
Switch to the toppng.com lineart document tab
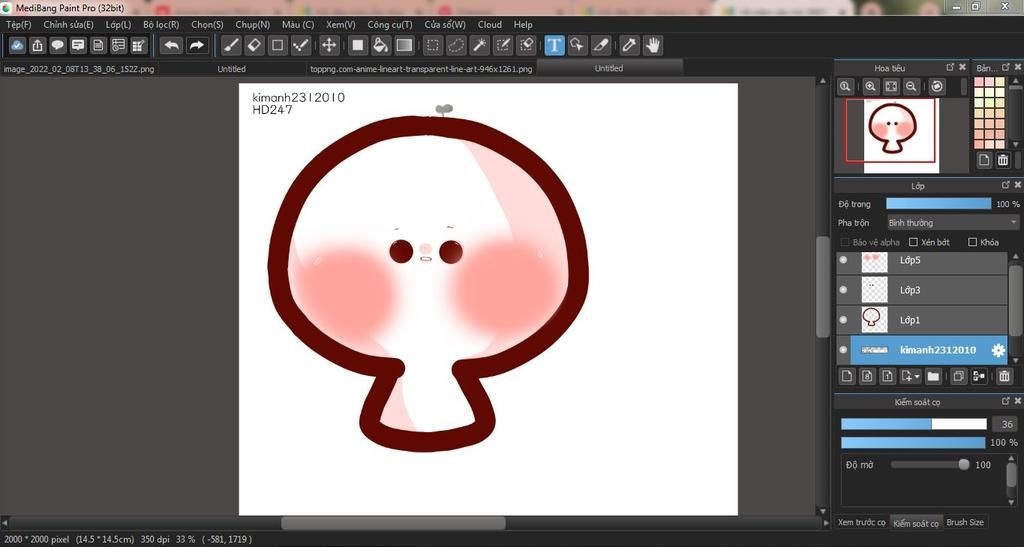point(421,69)
